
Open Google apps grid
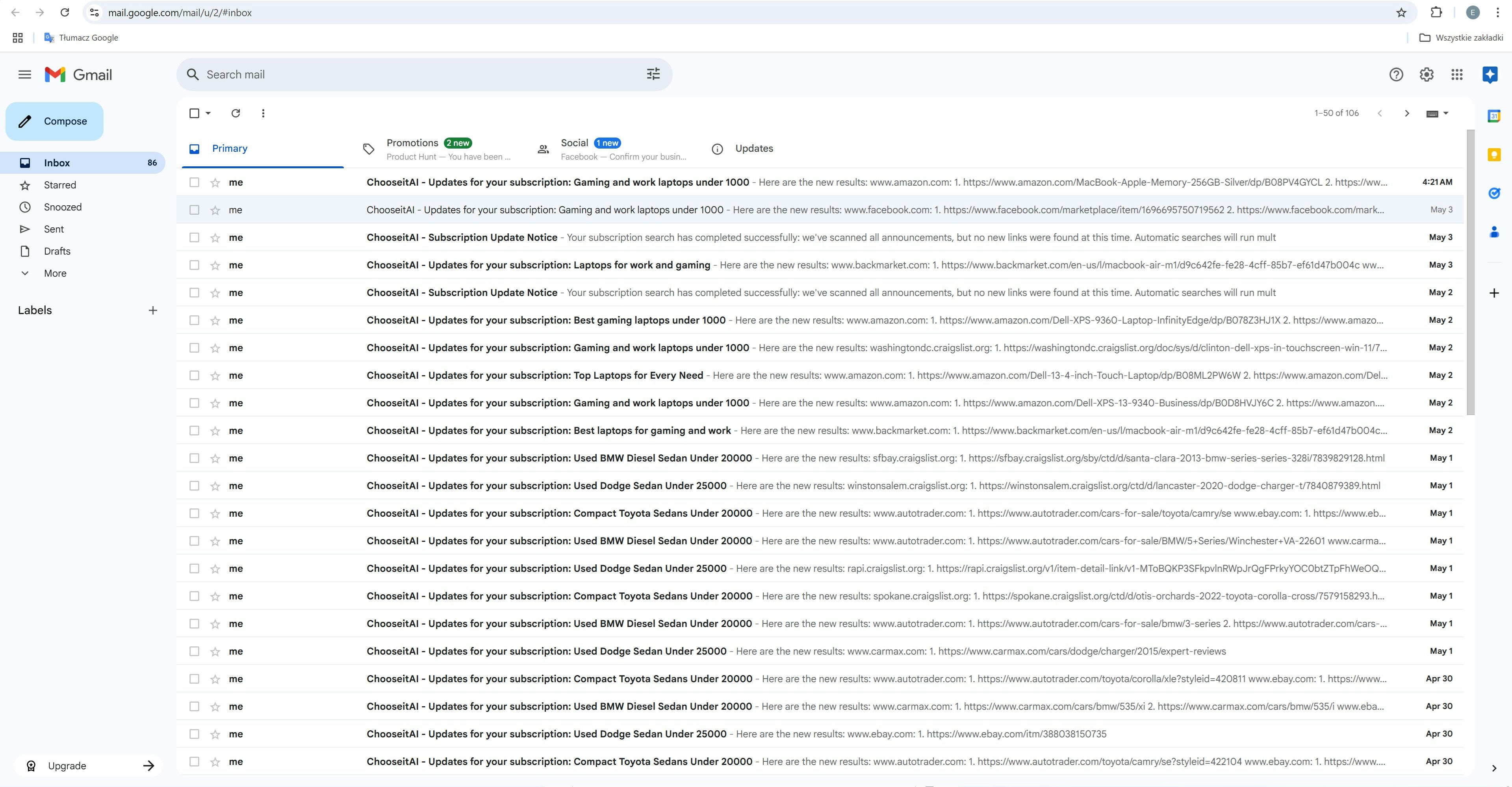(1457, 74)
